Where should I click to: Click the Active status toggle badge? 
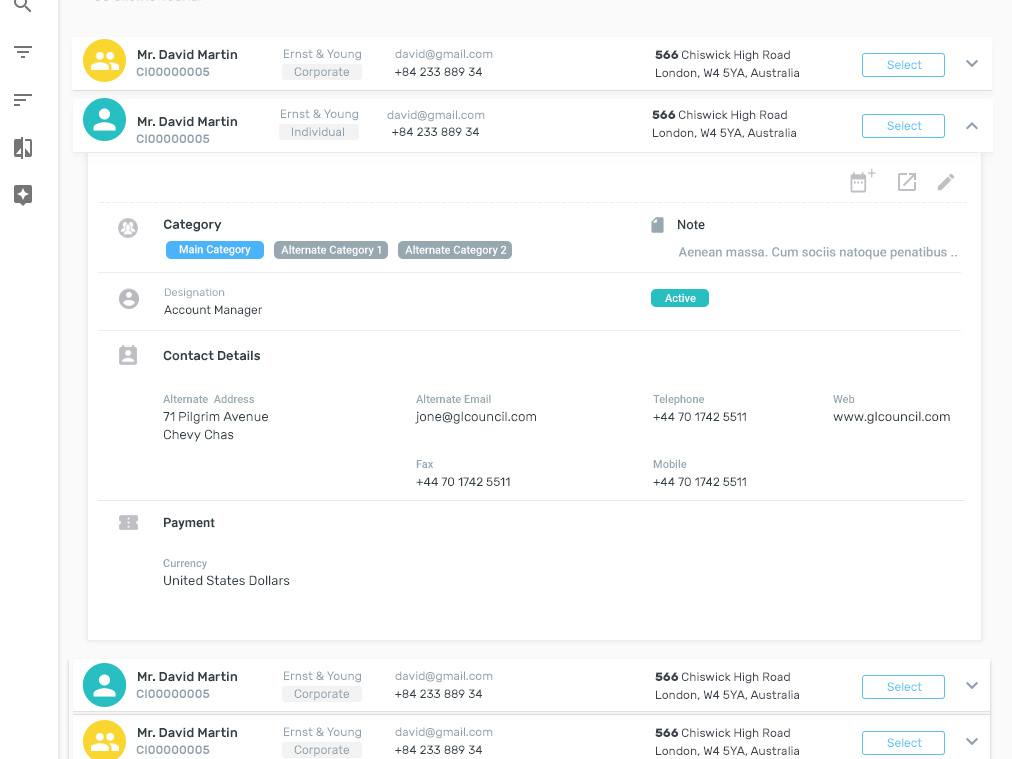click(x=679, y=298)
